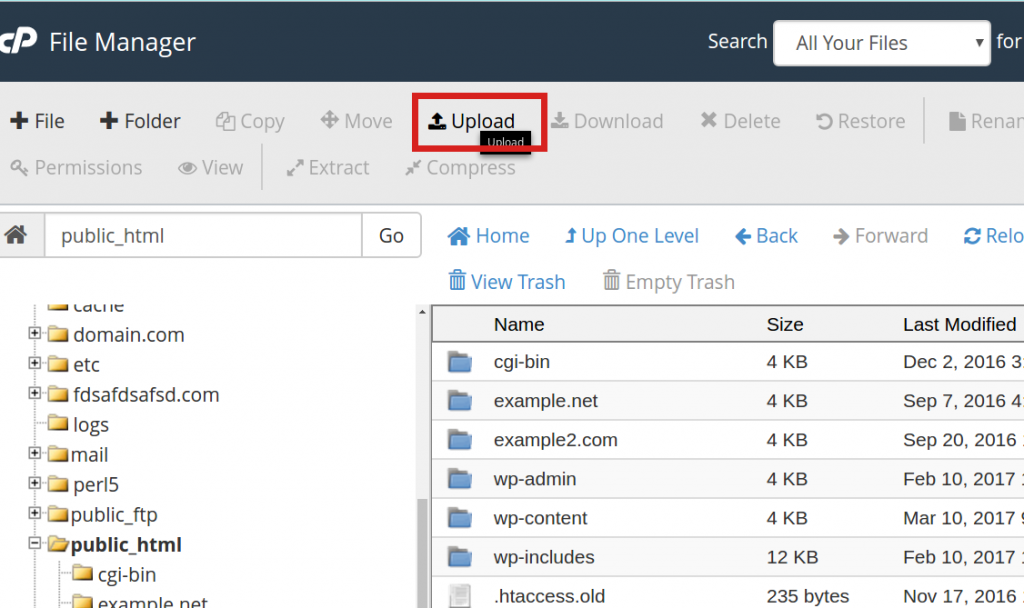Click the Delete icon

[x=739, y=120]
